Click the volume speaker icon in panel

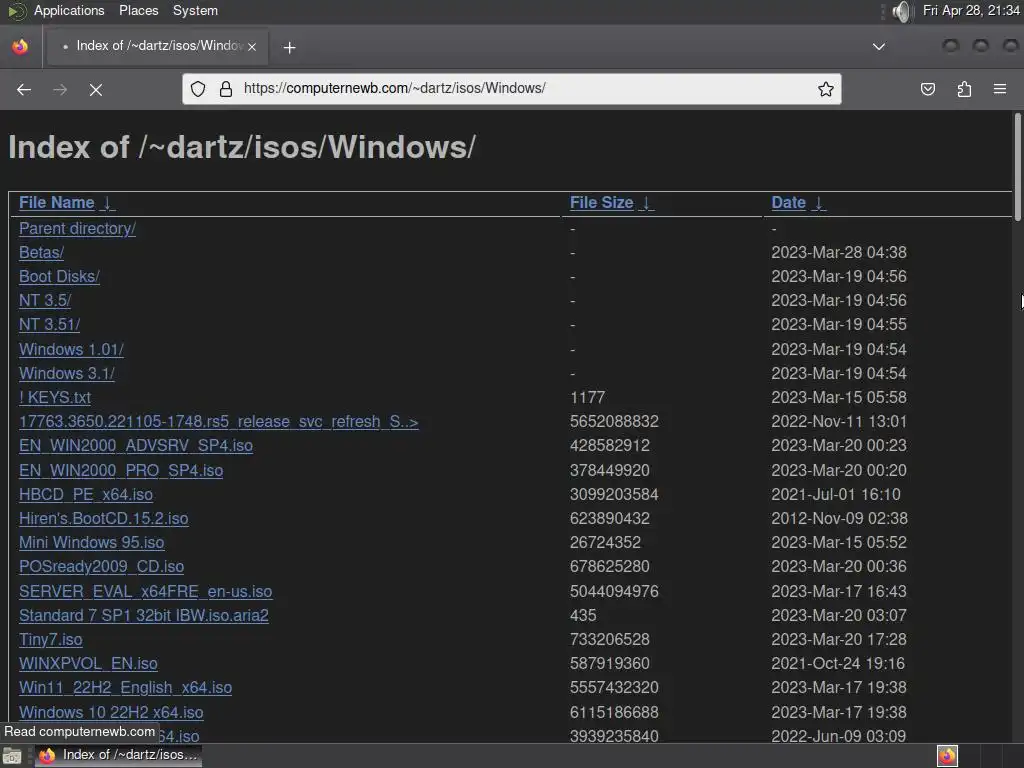point(901,11)
